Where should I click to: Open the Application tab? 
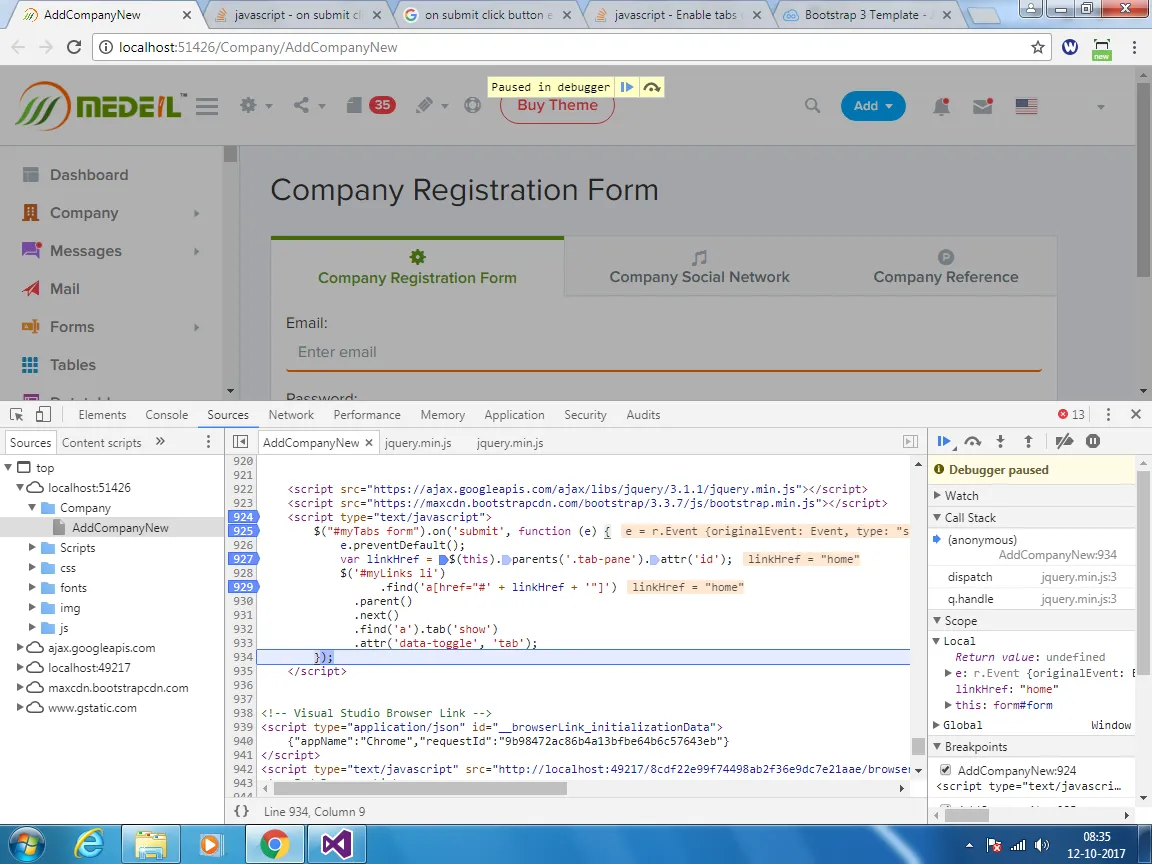(x=514, y=415)
